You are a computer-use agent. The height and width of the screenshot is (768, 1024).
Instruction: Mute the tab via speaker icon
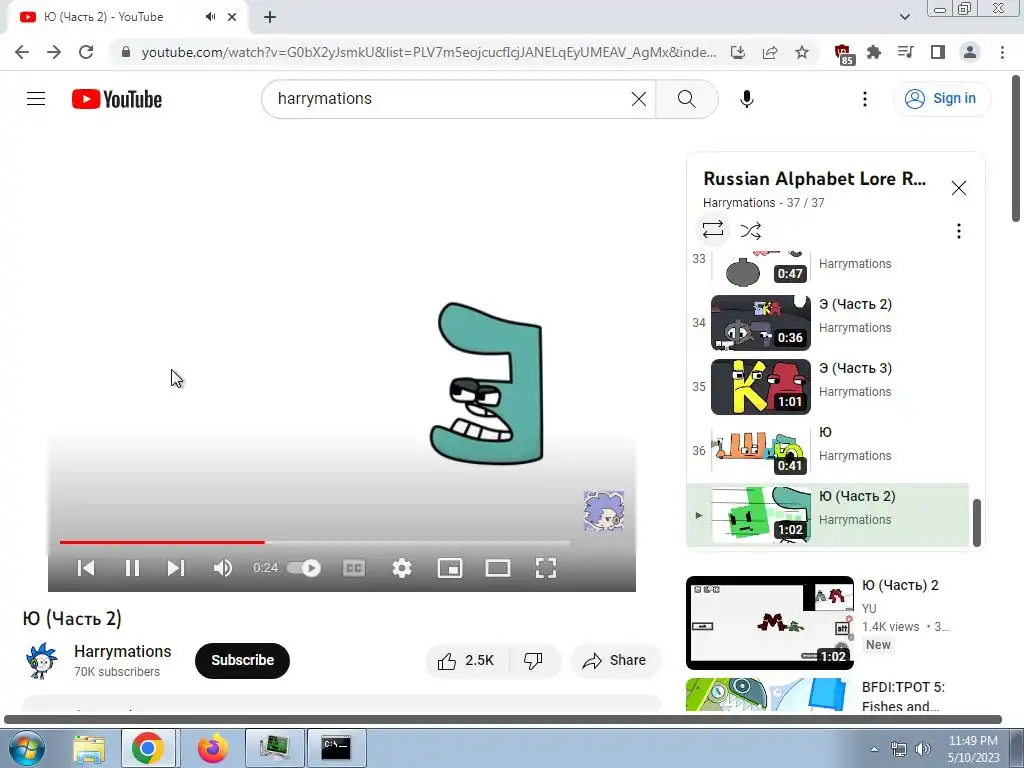point(210,17)
